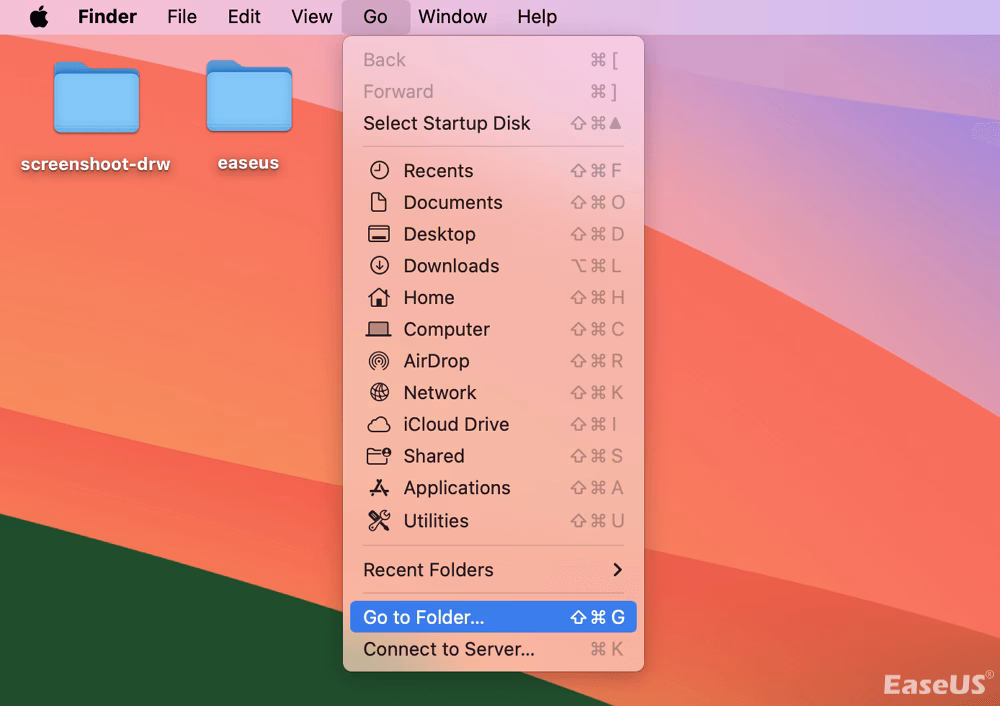
Task: Click the Network globe icon
Action: (379, 393)
